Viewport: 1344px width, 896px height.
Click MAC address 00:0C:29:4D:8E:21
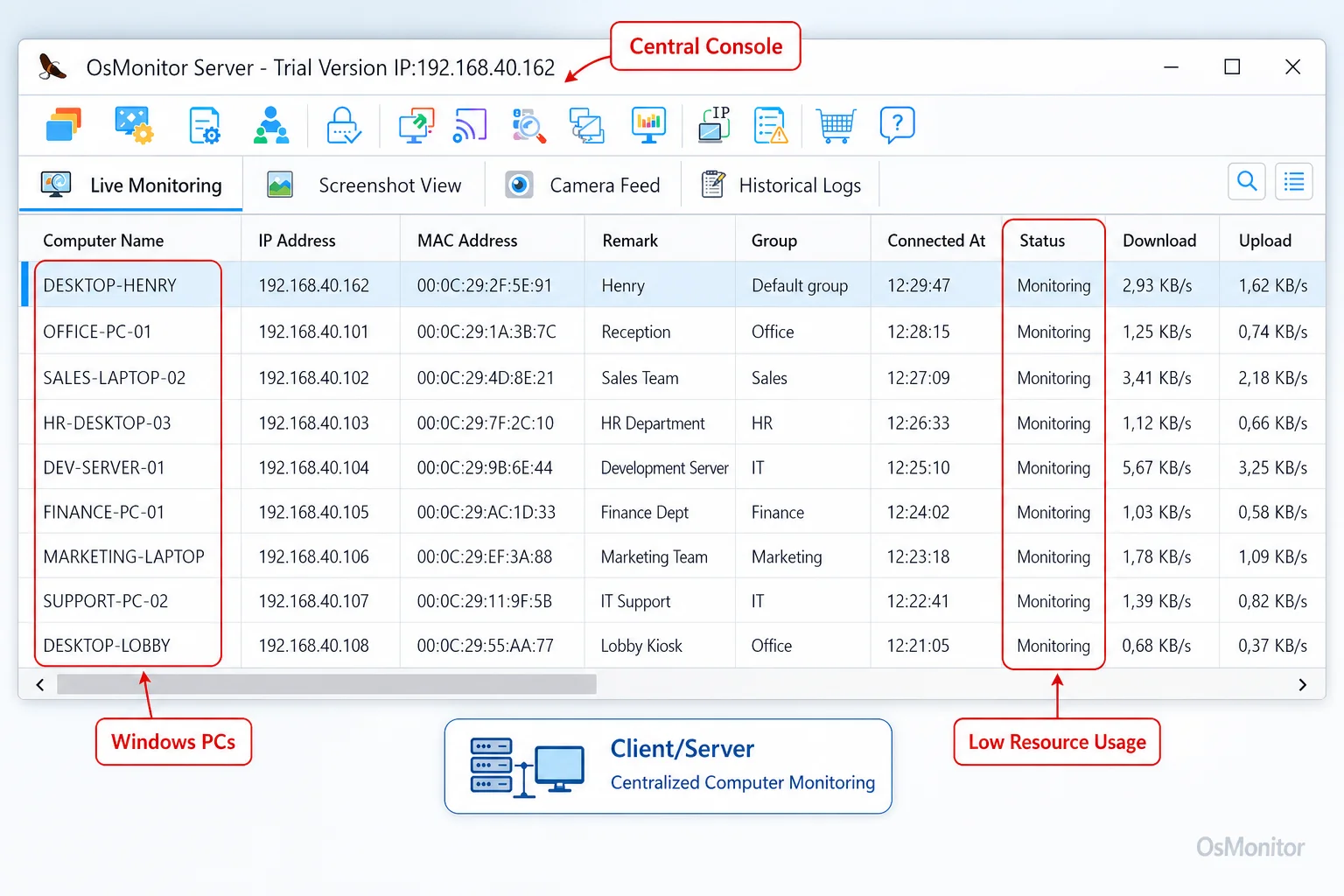coord(486,378)
